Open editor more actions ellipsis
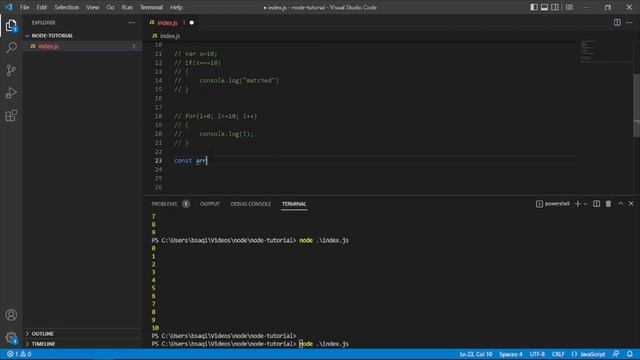 (629, 23)
